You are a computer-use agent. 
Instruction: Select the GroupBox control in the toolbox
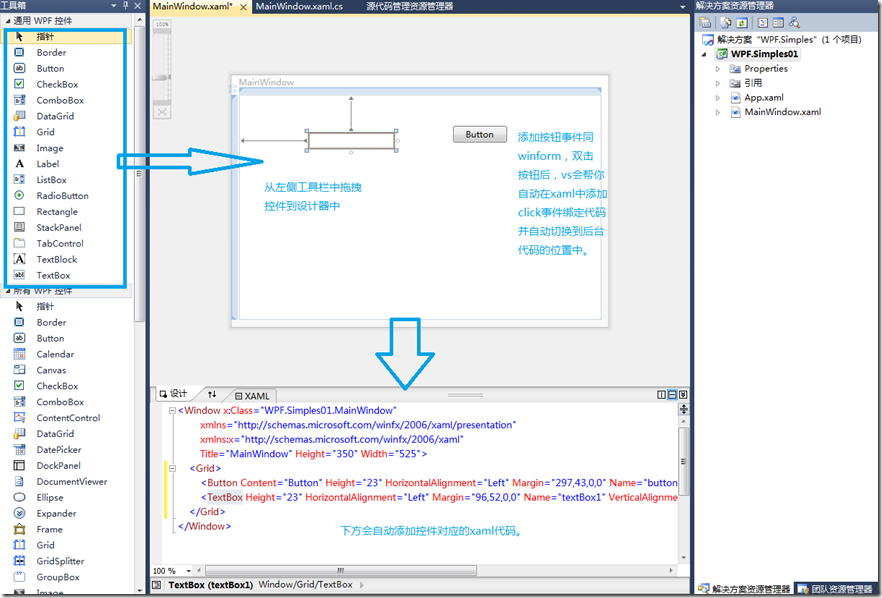click(x=68, y=577)
